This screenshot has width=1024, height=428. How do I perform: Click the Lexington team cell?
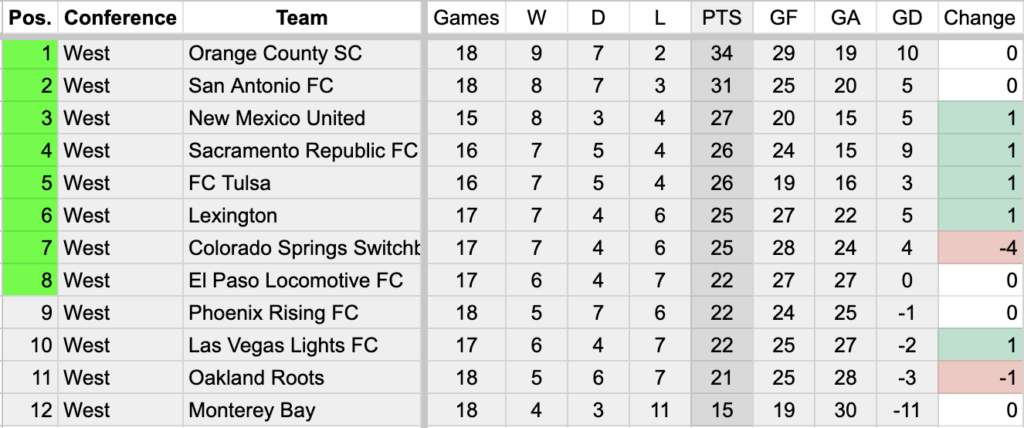point(302,216)
